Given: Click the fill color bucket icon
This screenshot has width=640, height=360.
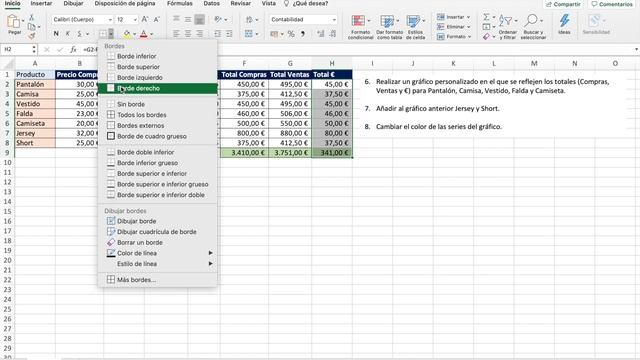Looking at the screenshot, I should pos(127,34).
